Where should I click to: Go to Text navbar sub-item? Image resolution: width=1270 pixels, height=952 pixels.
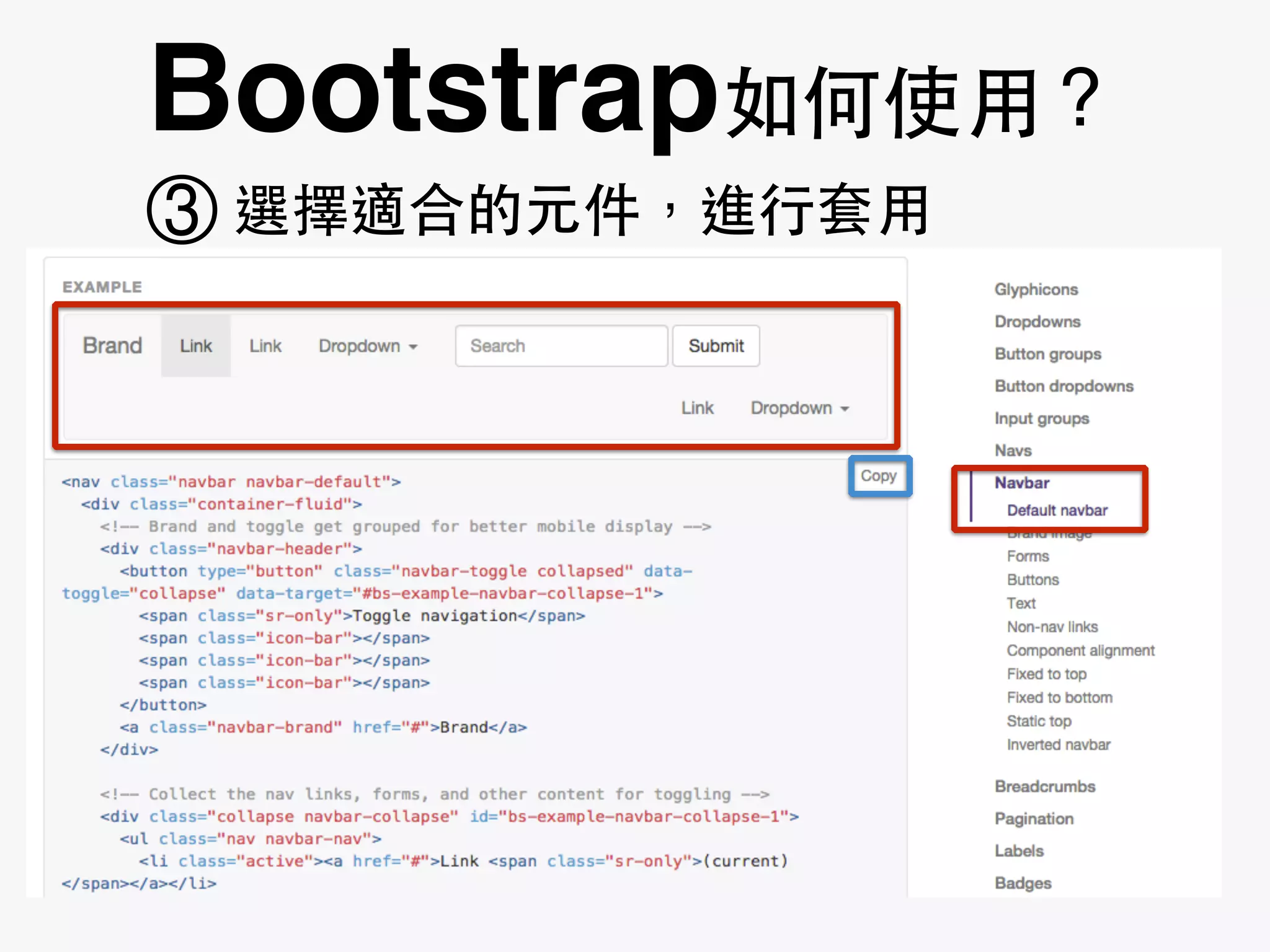(1021, 603)
